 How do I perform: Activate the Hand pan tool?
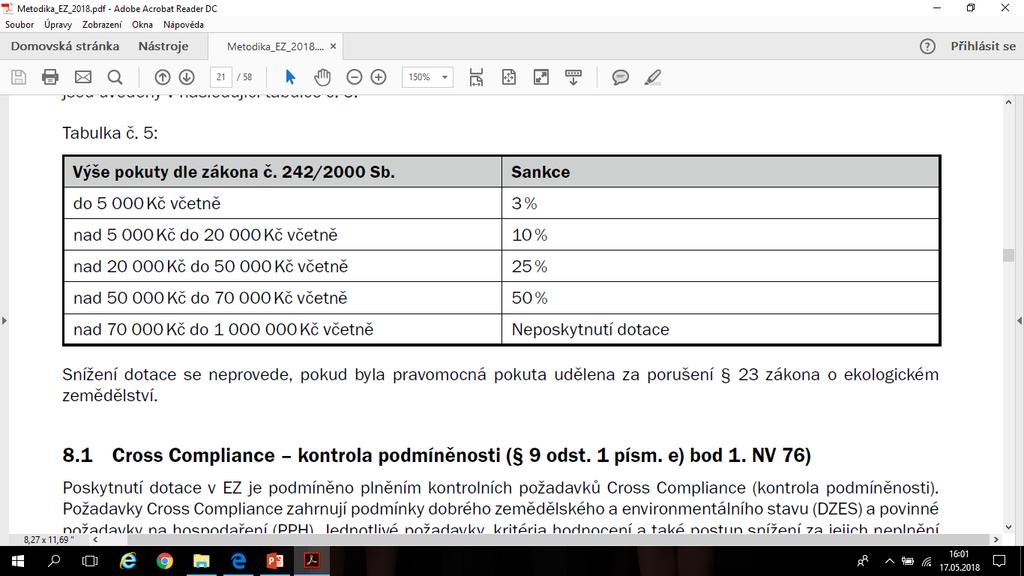[x=322, y=77]
